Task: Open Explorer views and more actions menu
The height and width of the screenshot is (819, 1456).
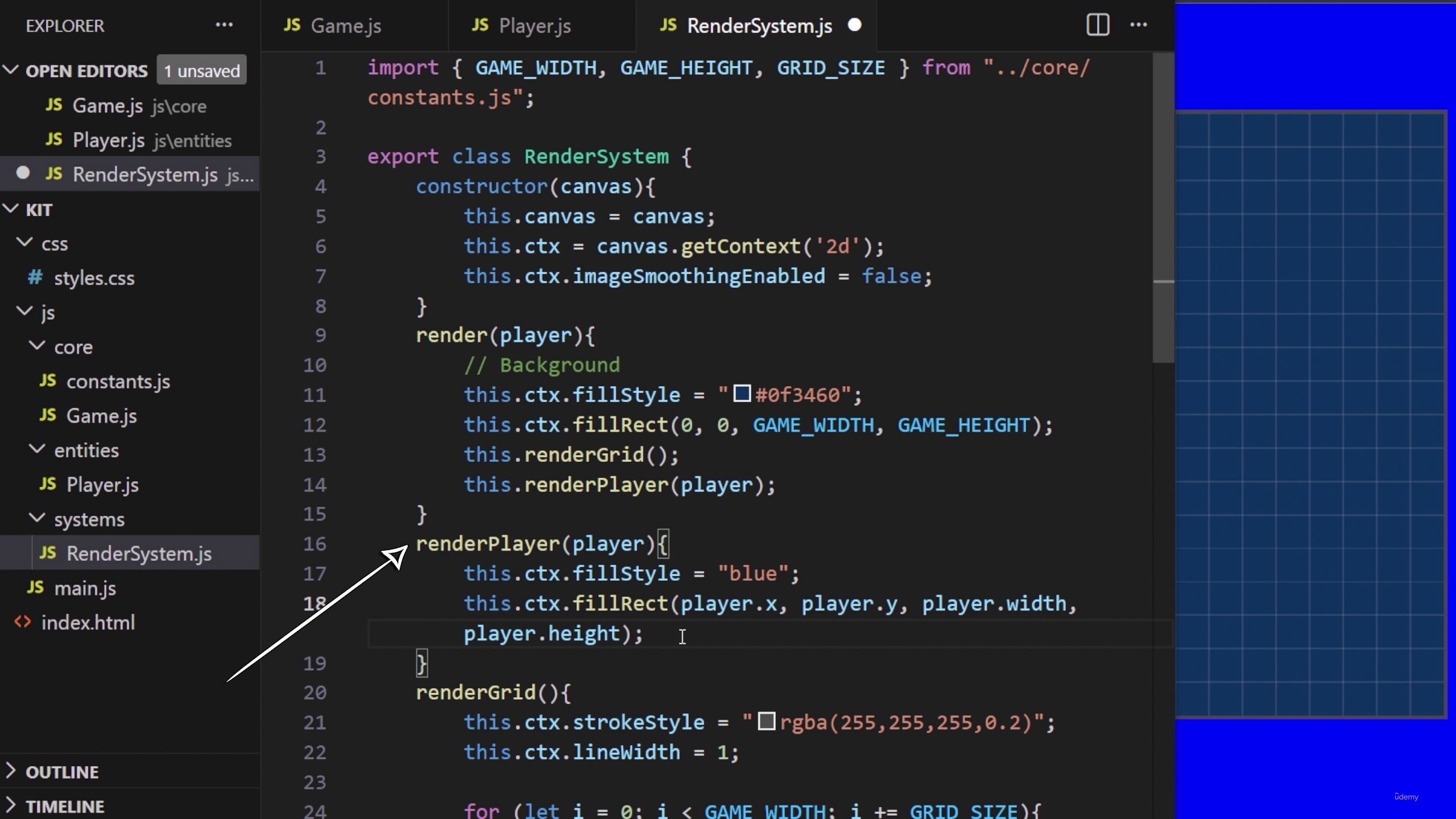Action: (224, 25)
